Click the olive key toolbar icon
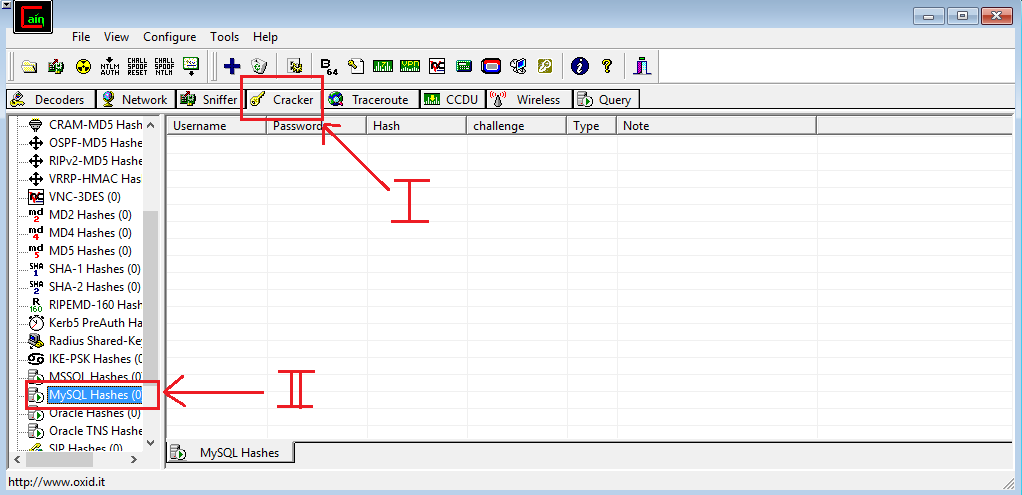This screenshot has width=1022, height=495. pyautogui.click(x=545, y=66)
